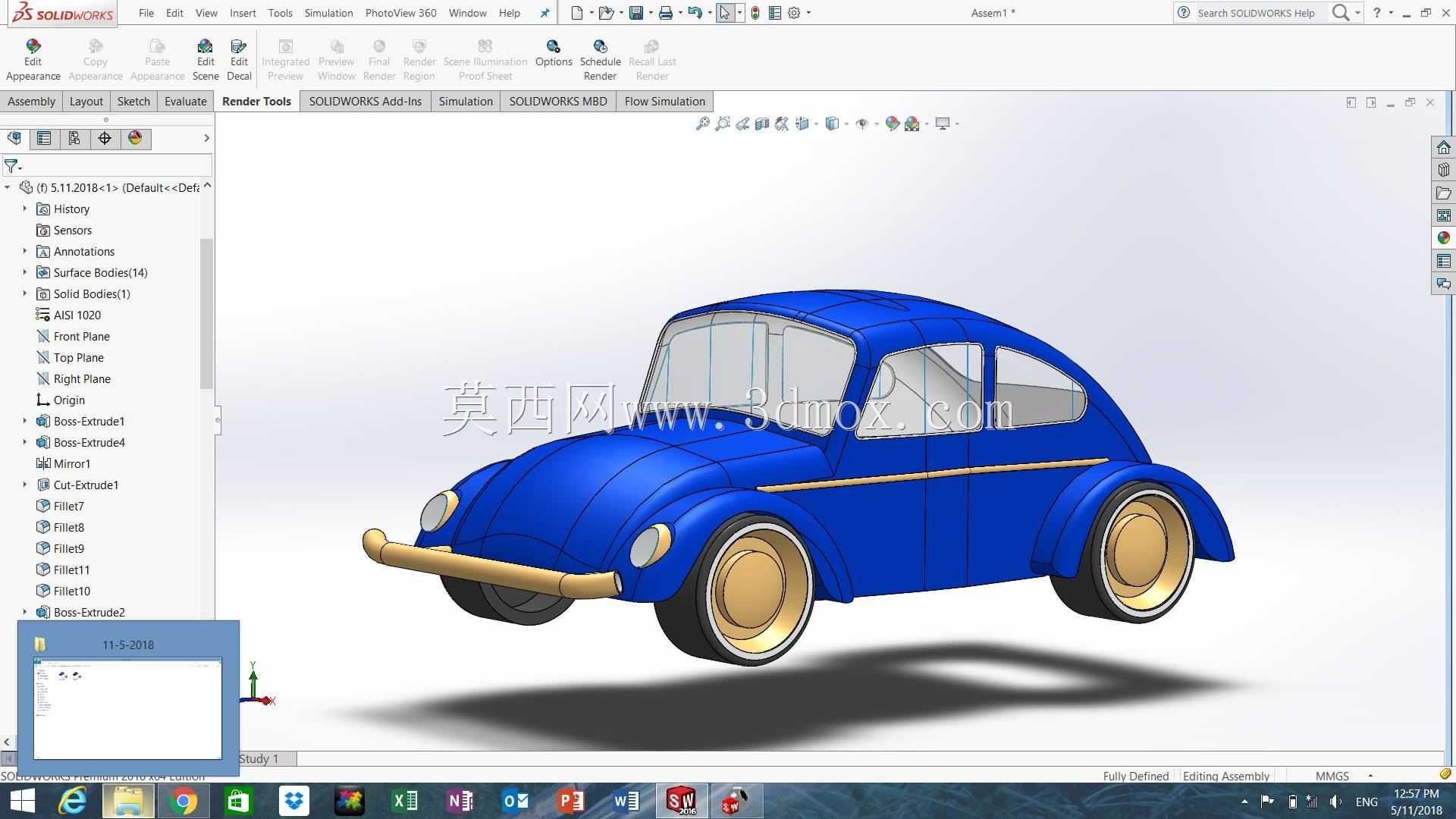Switch to the Evaluate tab
The width and height of the screenshot is (1456, 819).
click(186, 101)
